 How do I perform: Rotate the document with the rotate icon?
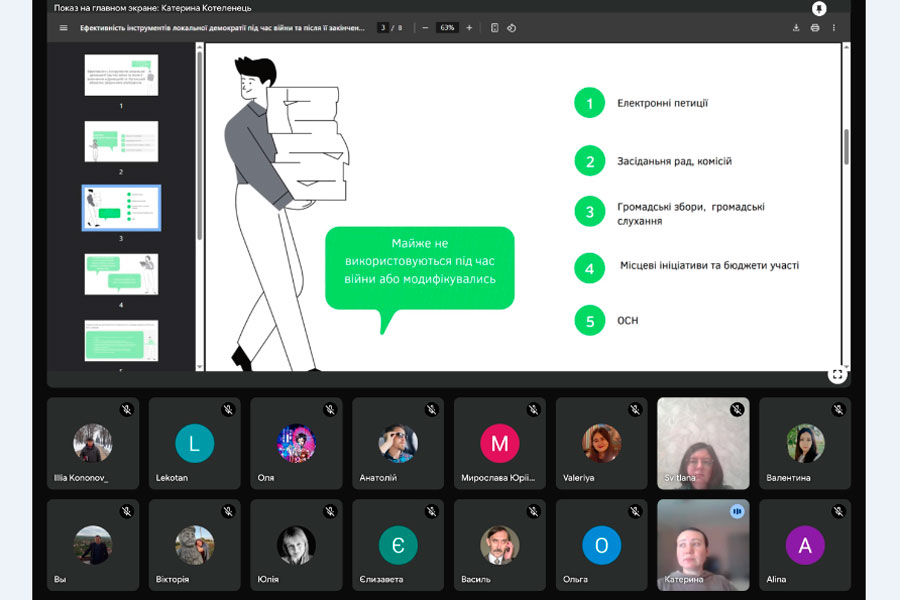point(511,28)
